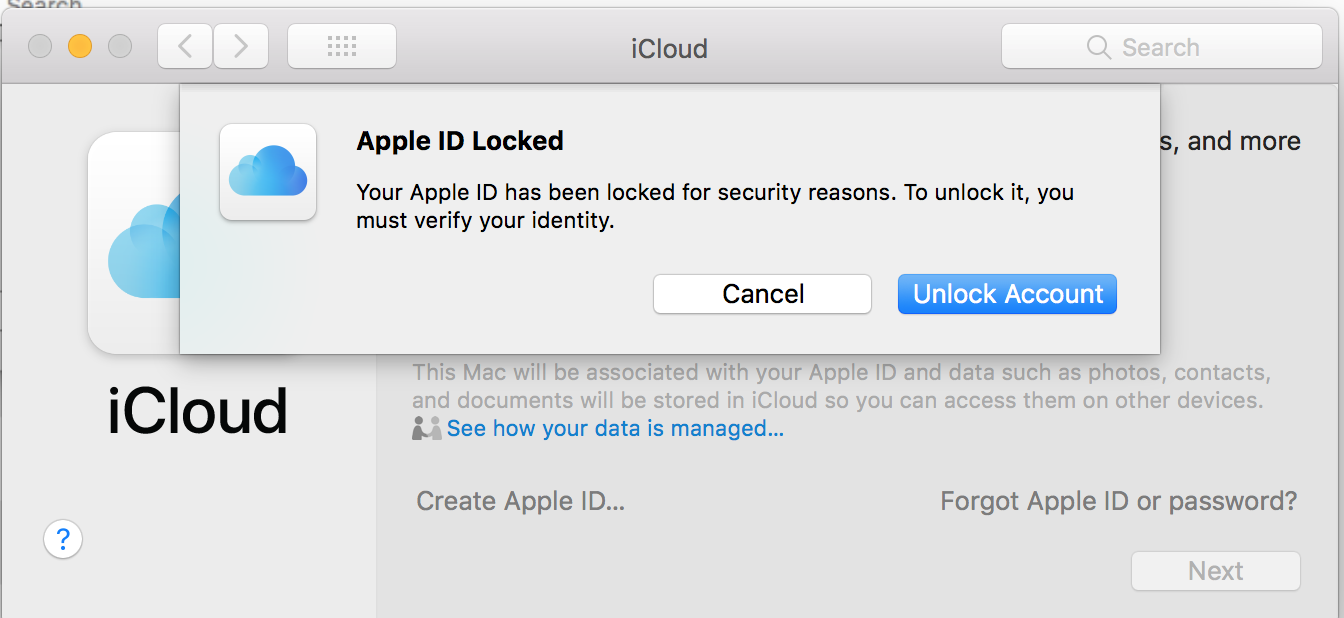1344x618 pixels.
Task: Open "See how your data is managed" link
Action: coord(615,429)
